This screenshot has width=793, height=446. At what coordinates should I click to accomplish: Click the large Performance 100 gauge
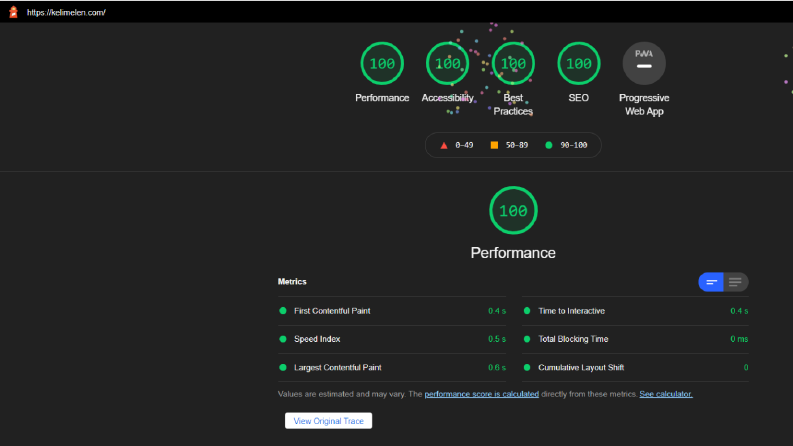(513, 210)
